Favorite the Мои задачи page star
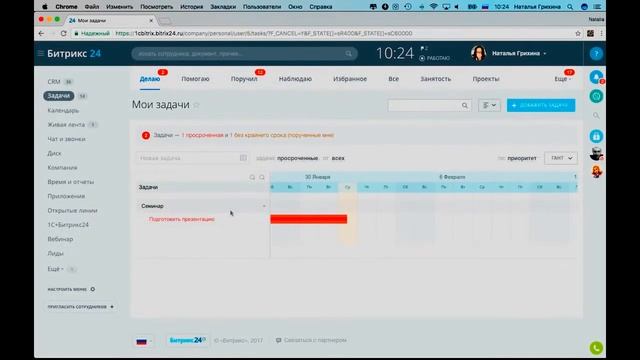640x360 pixels. [x=196, y=105]
